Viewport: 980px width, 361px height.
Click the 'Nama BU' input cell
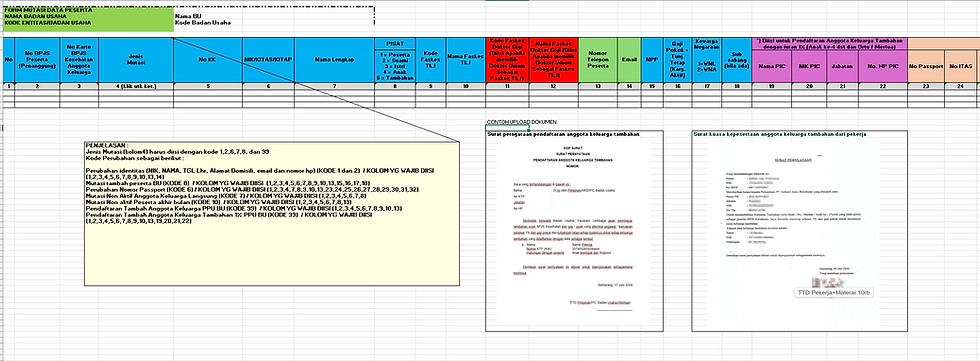tap(274, 17)
